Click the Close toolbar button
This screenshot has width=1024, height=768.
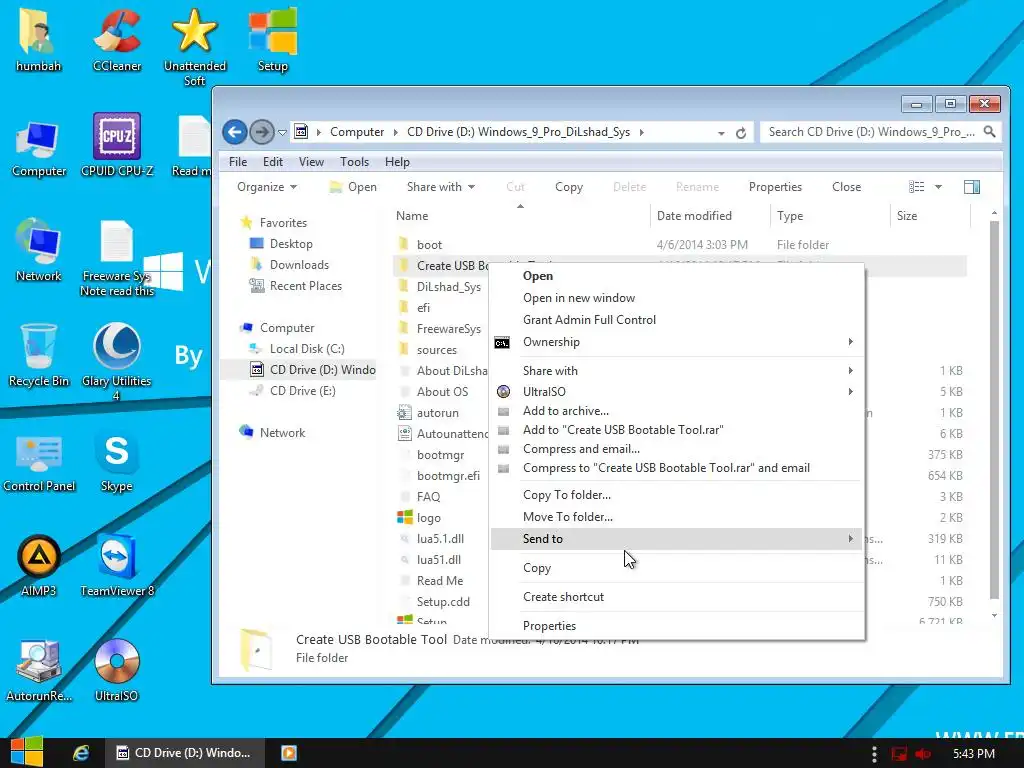coord(846,187)
